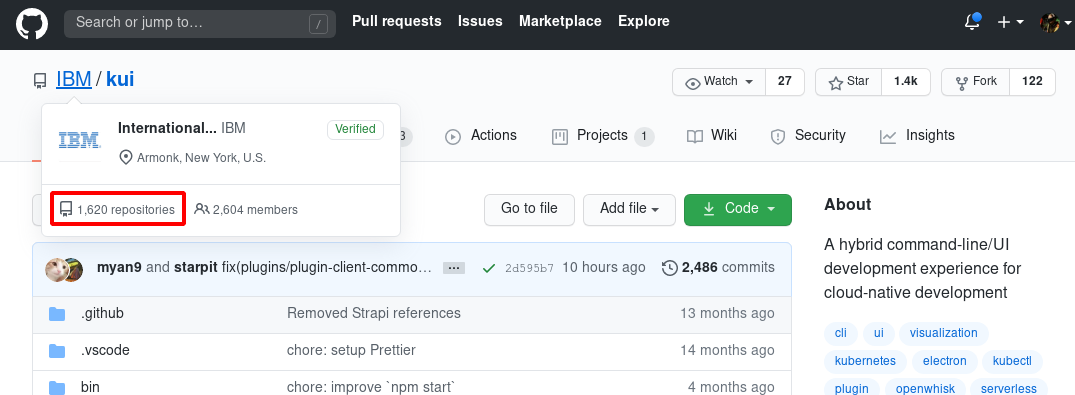
Task: Select the electron topic tag
Action: coord(945,361)
